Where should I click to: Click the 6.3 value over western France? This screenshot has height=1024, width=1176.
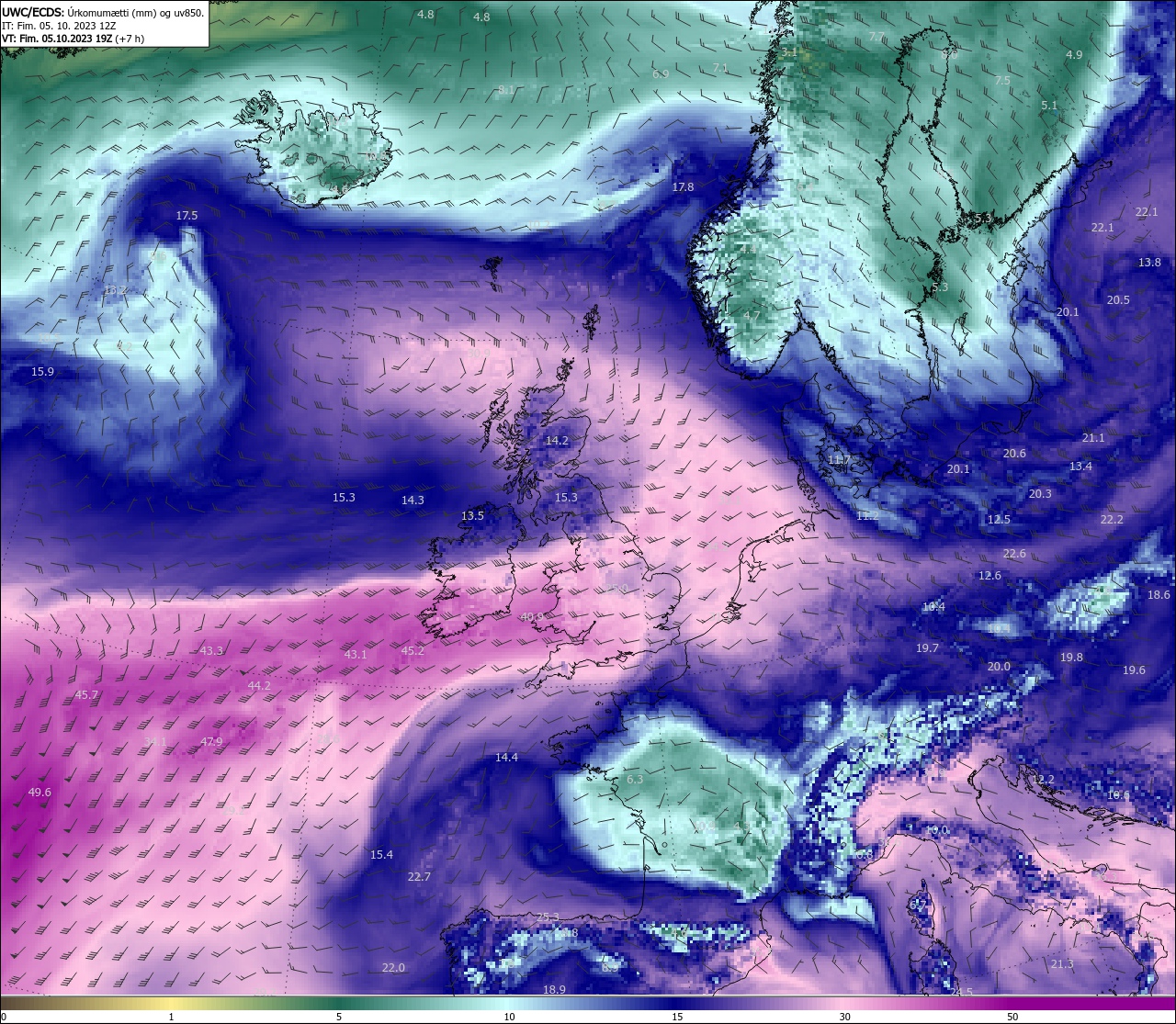click(x=635, y=779)
